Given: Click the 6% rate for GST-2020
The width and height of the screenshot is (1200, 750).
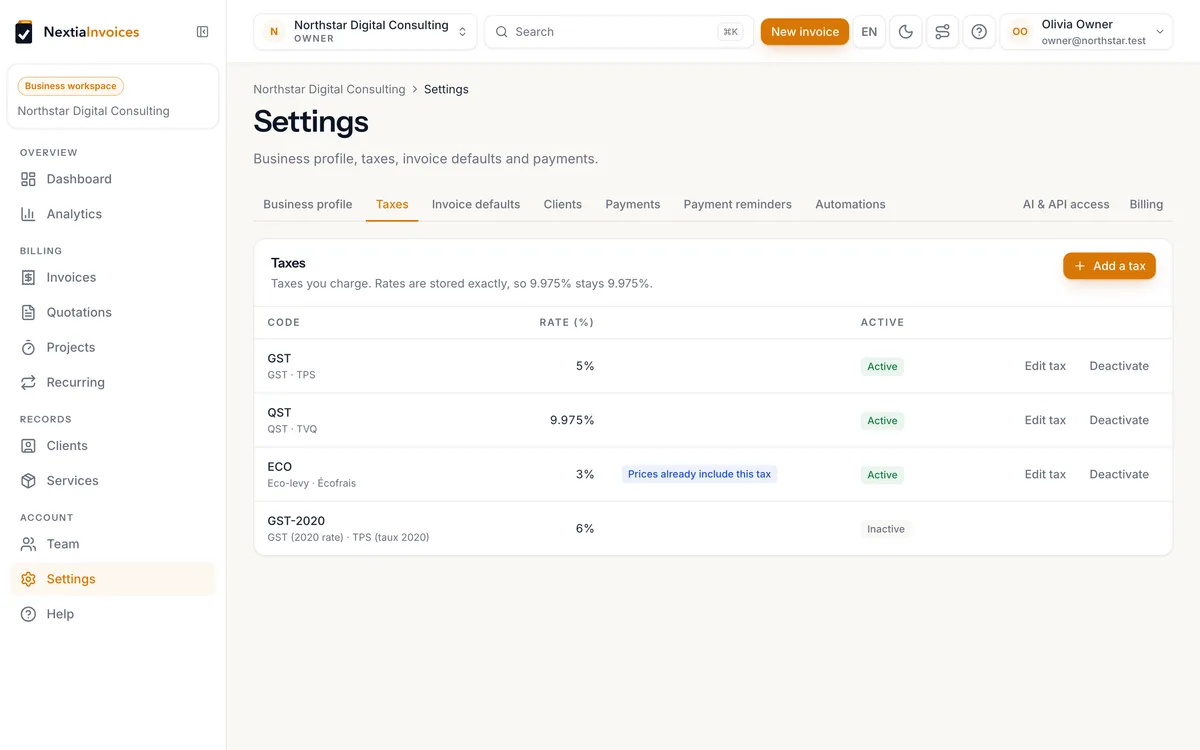Looking at the screenshot, I should coord(585,528).
